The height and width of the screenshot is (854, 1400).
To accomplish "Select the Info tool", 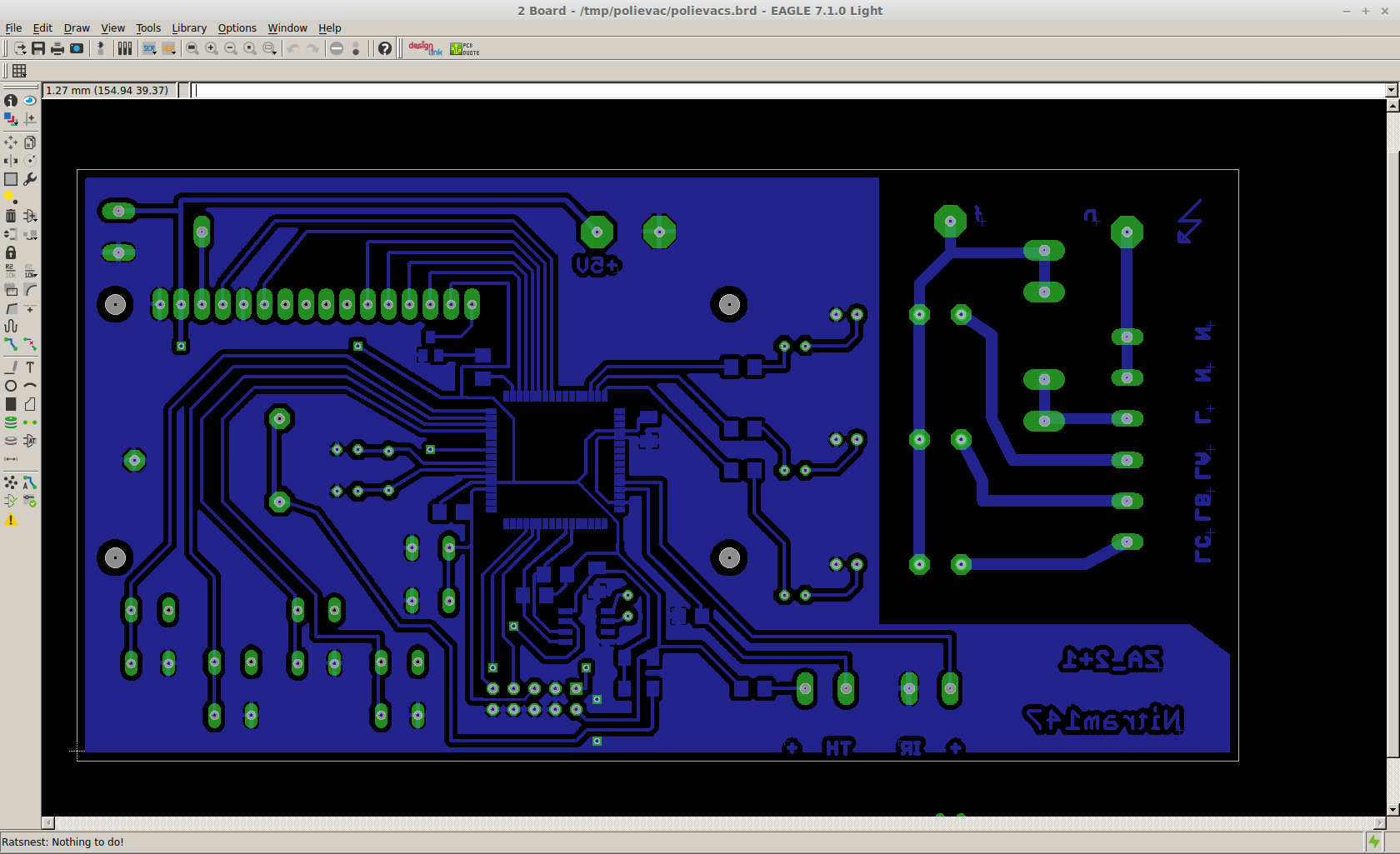I will pos(11,100).
